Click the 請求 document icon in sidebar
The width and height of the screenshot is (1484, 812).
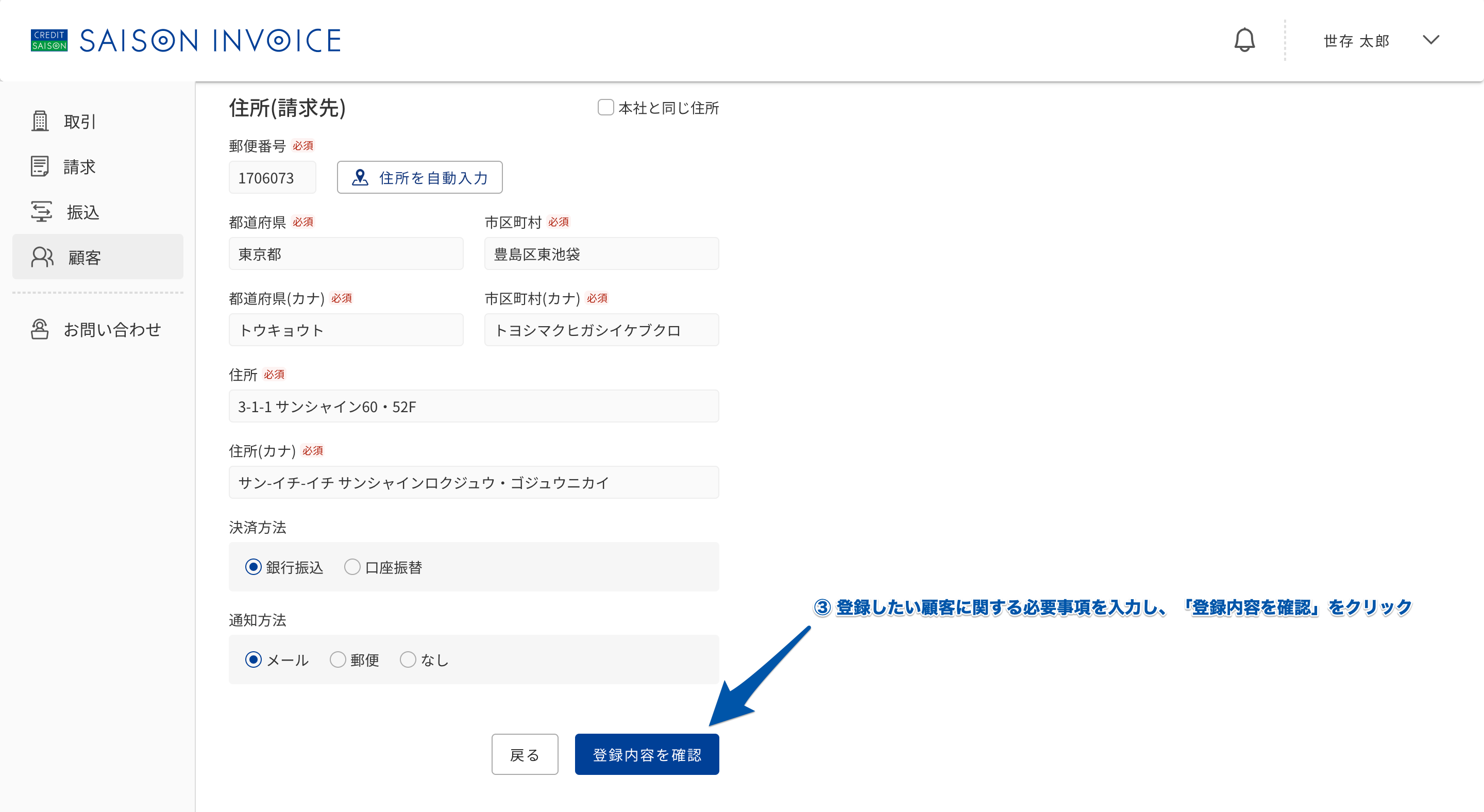pos(40,166)
